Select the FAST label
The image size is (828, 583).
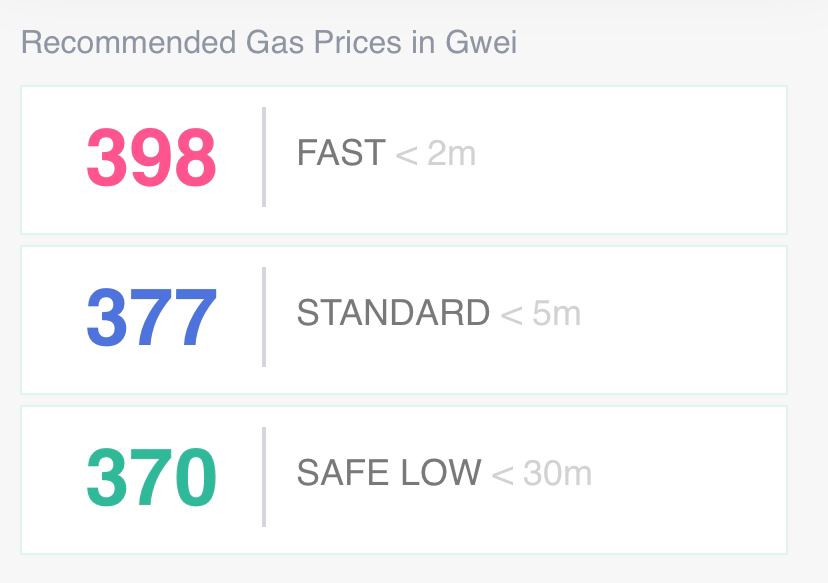pyautogui.click(x=341, y=153)
